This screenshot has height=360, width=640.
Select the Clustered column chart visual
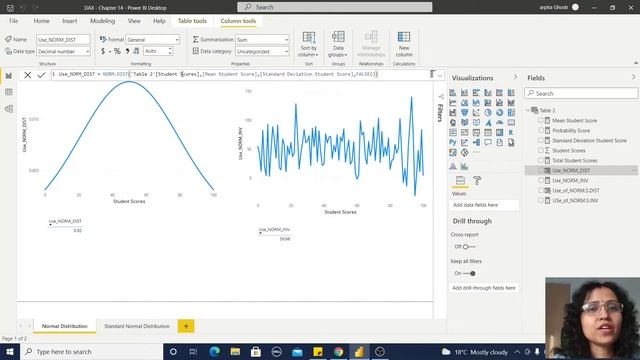[x=488, y=93]
